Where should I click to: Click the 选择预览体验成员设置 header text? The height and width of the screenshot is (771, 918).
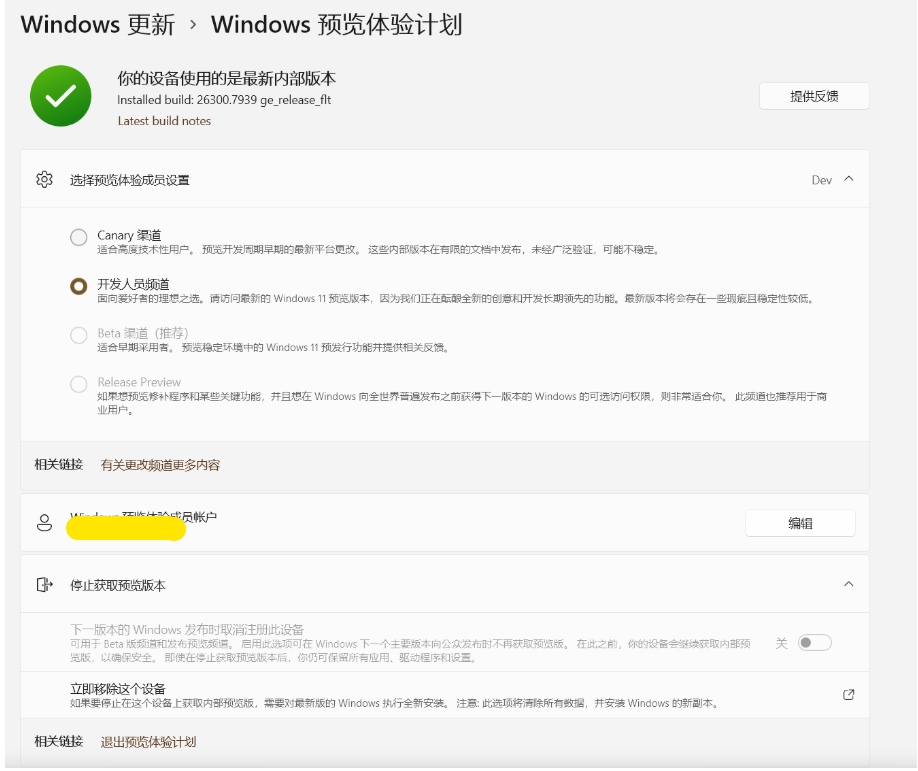pos(129,180)
